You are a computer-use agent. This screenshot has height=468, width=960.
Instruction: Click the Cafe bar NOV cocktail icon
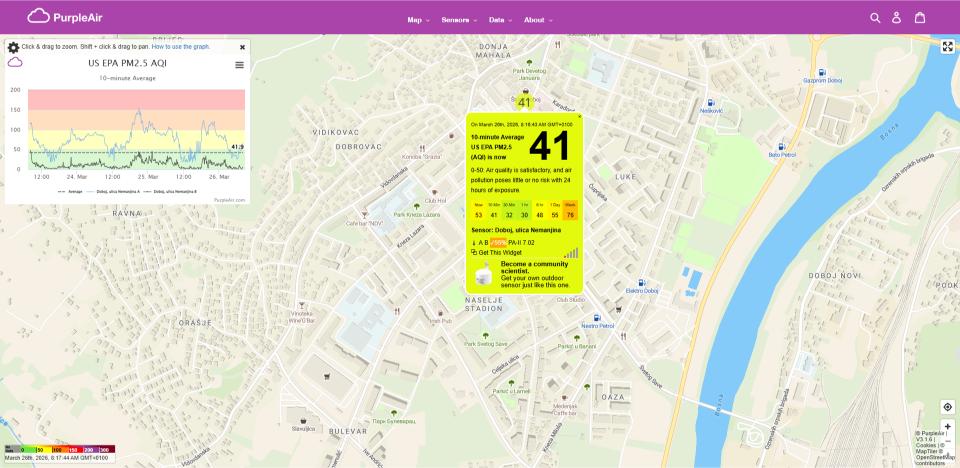364,215
